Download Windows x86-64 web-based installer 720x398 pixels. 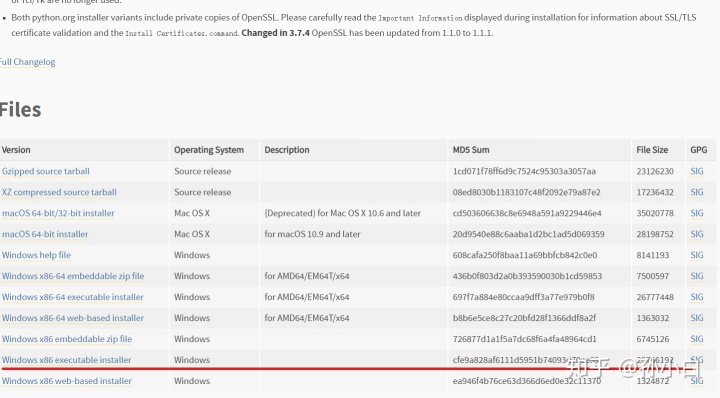[x=73, y=318]
